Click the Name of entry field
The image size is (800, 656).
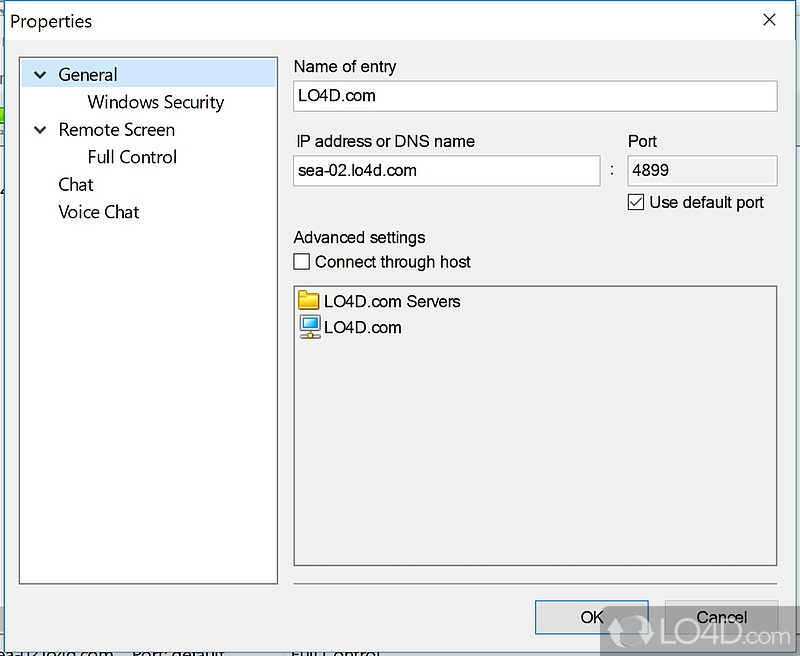click(x=535, y=96)
